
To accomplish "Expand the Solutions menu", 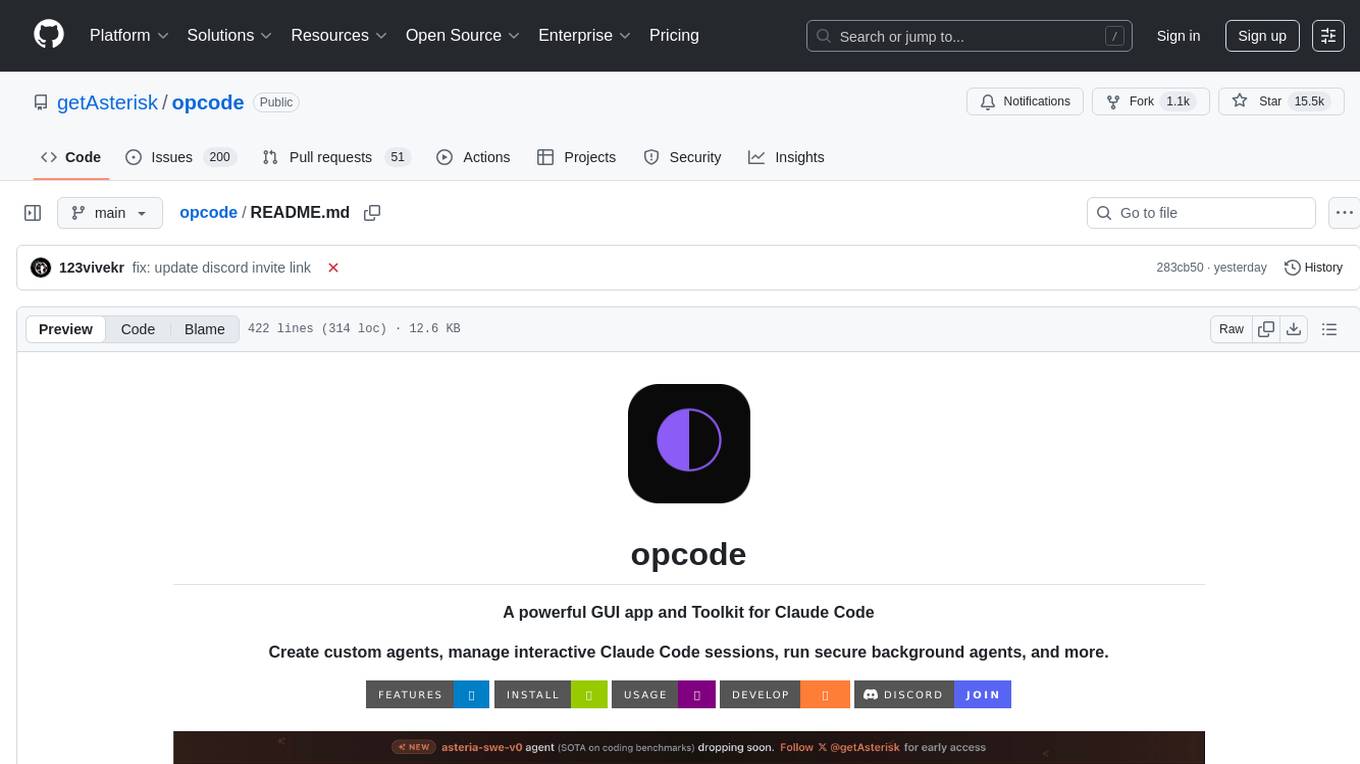I will tap(230, 35).
